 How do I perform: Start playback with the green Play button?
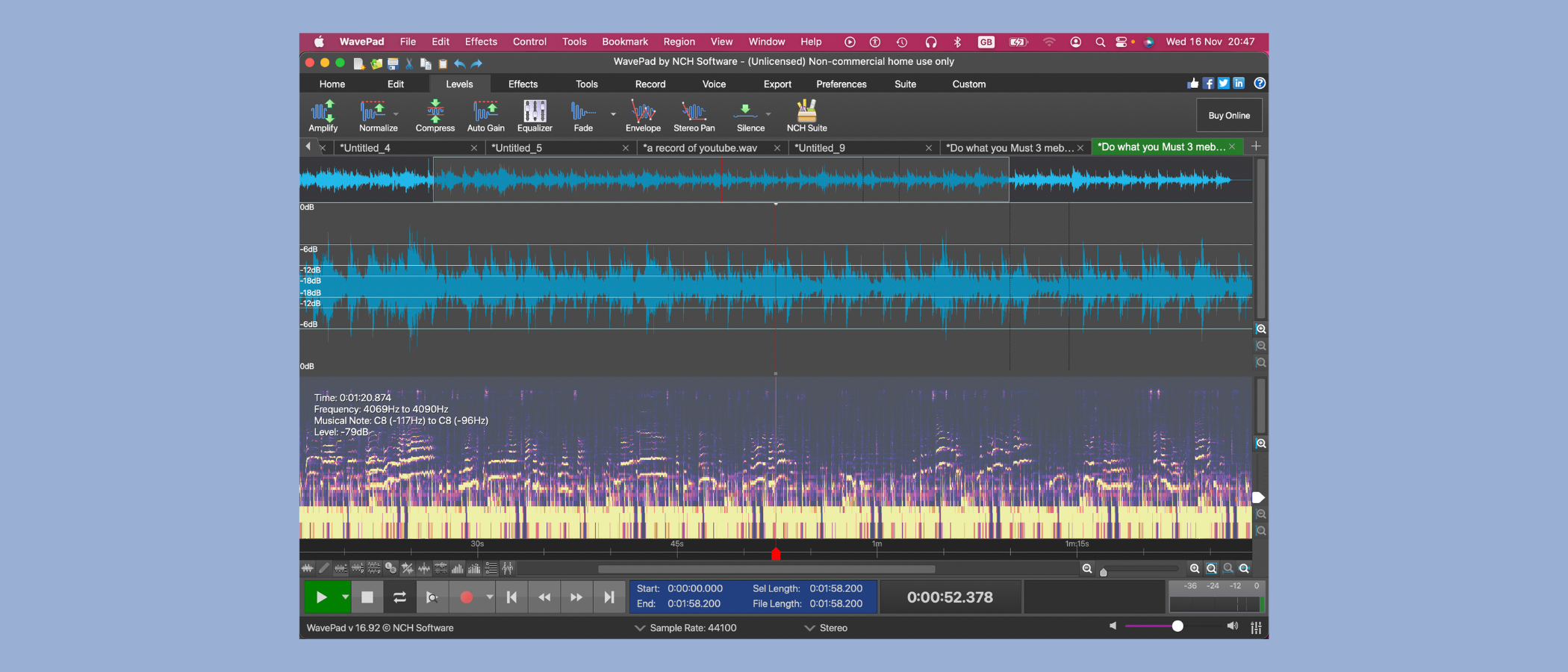pos(321,597)
